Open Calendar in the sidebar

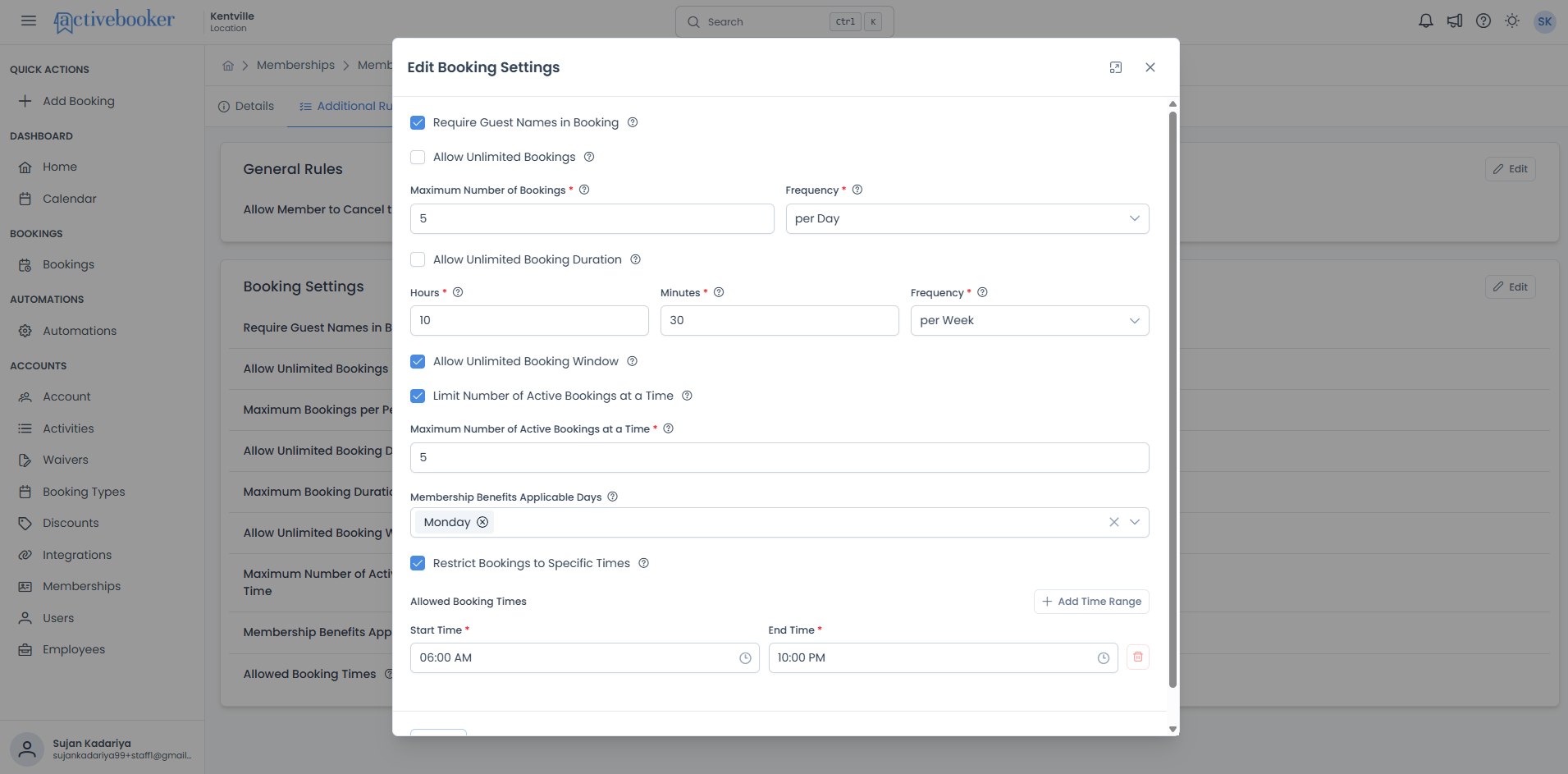(70, 199)
